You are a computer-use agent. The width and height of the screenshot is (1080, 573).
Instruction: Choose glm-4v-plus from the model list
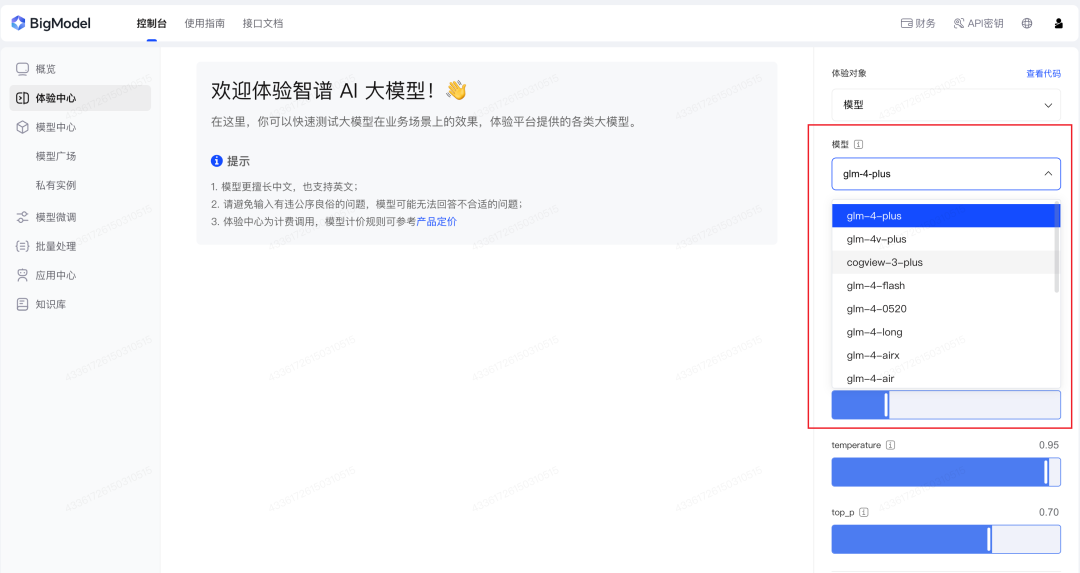pyautogui.click(x=944, y=239)
